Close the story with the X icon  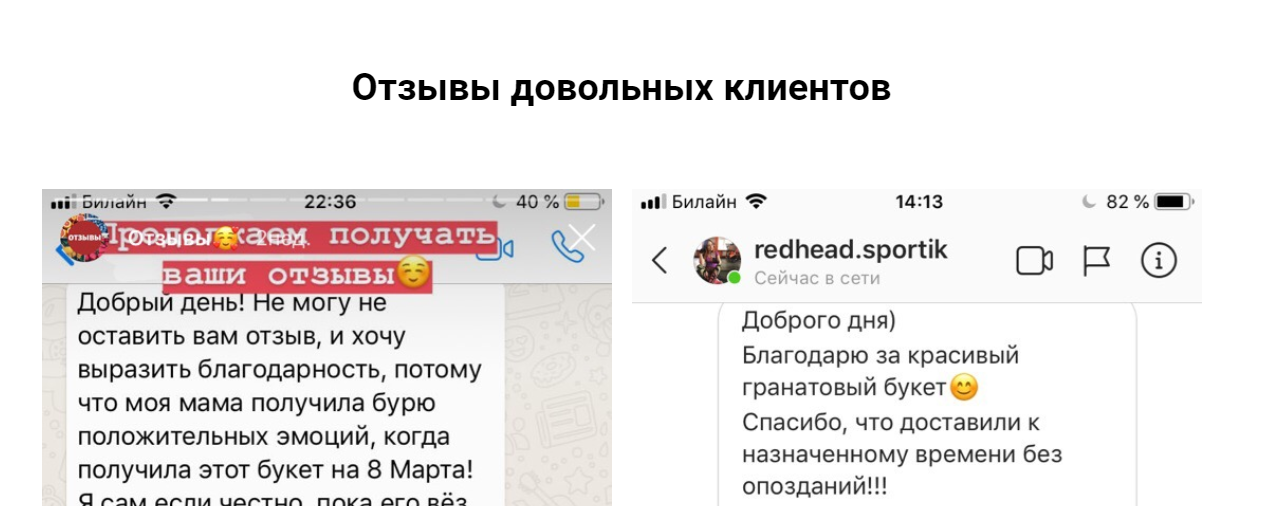click(581, 237)
